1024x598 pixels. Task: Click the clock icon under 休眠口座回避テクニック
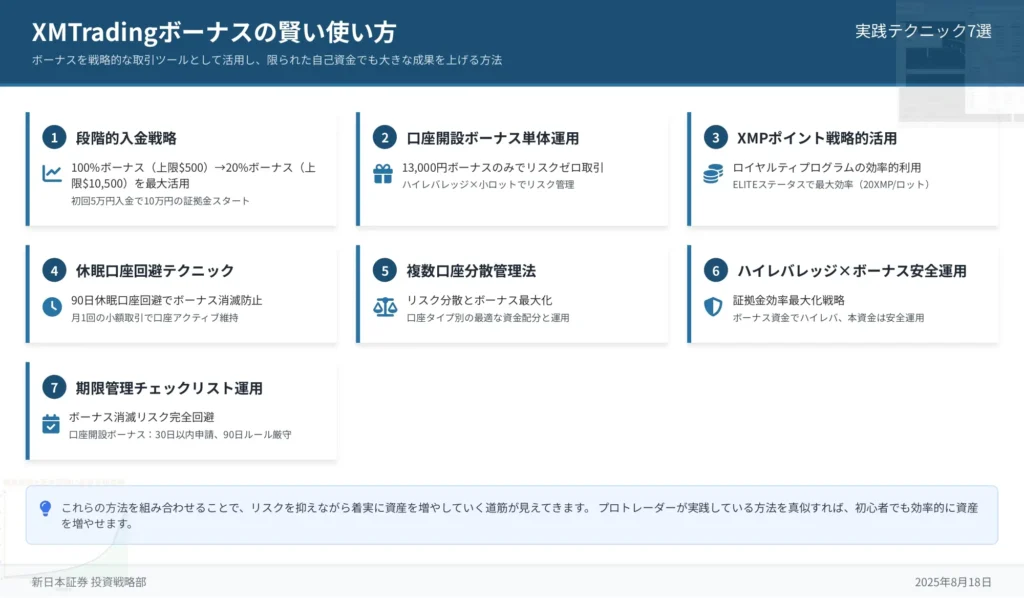pos(52,306)
